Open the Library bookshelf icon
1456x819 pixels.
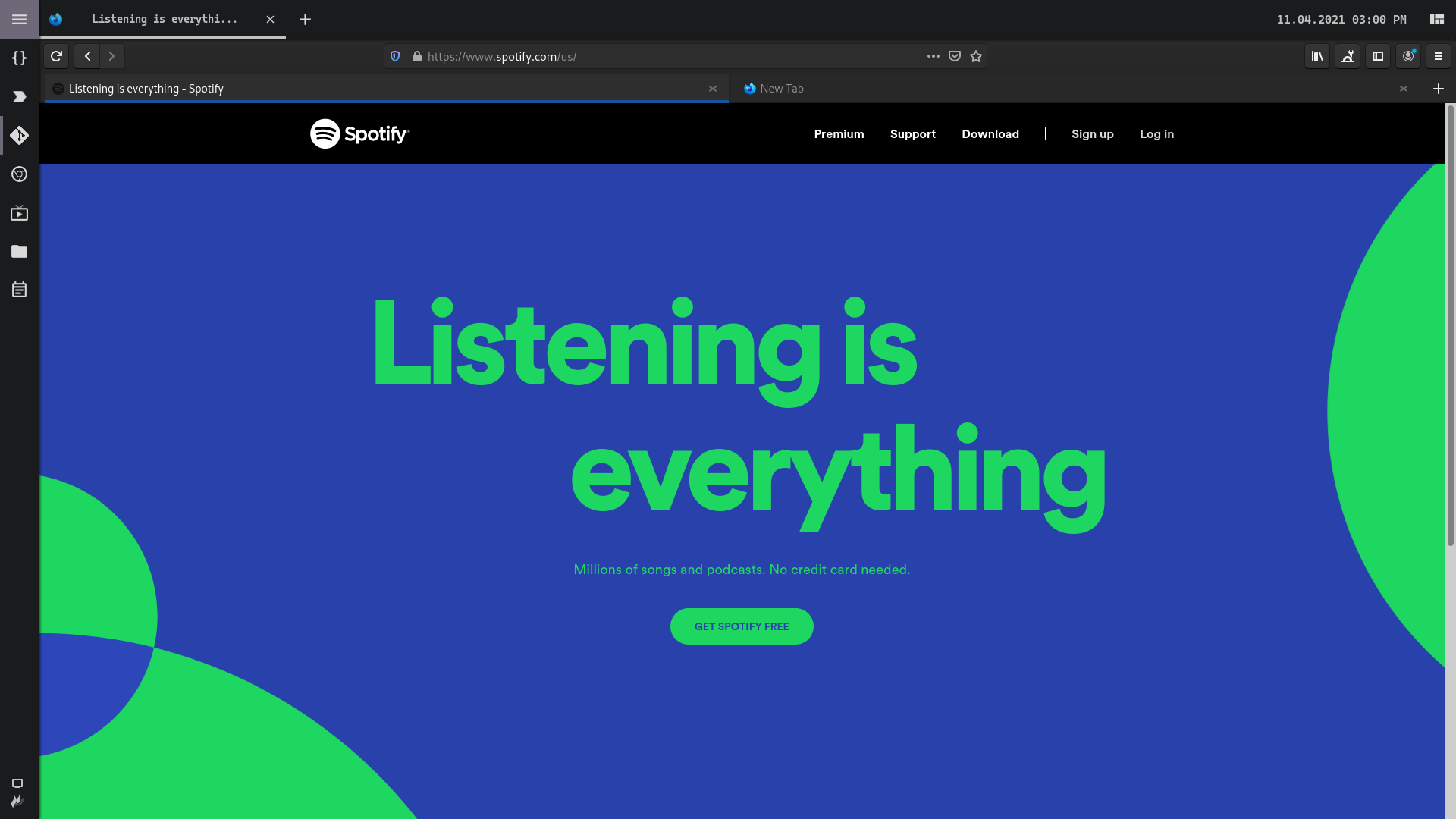[x=1317, y=56]
